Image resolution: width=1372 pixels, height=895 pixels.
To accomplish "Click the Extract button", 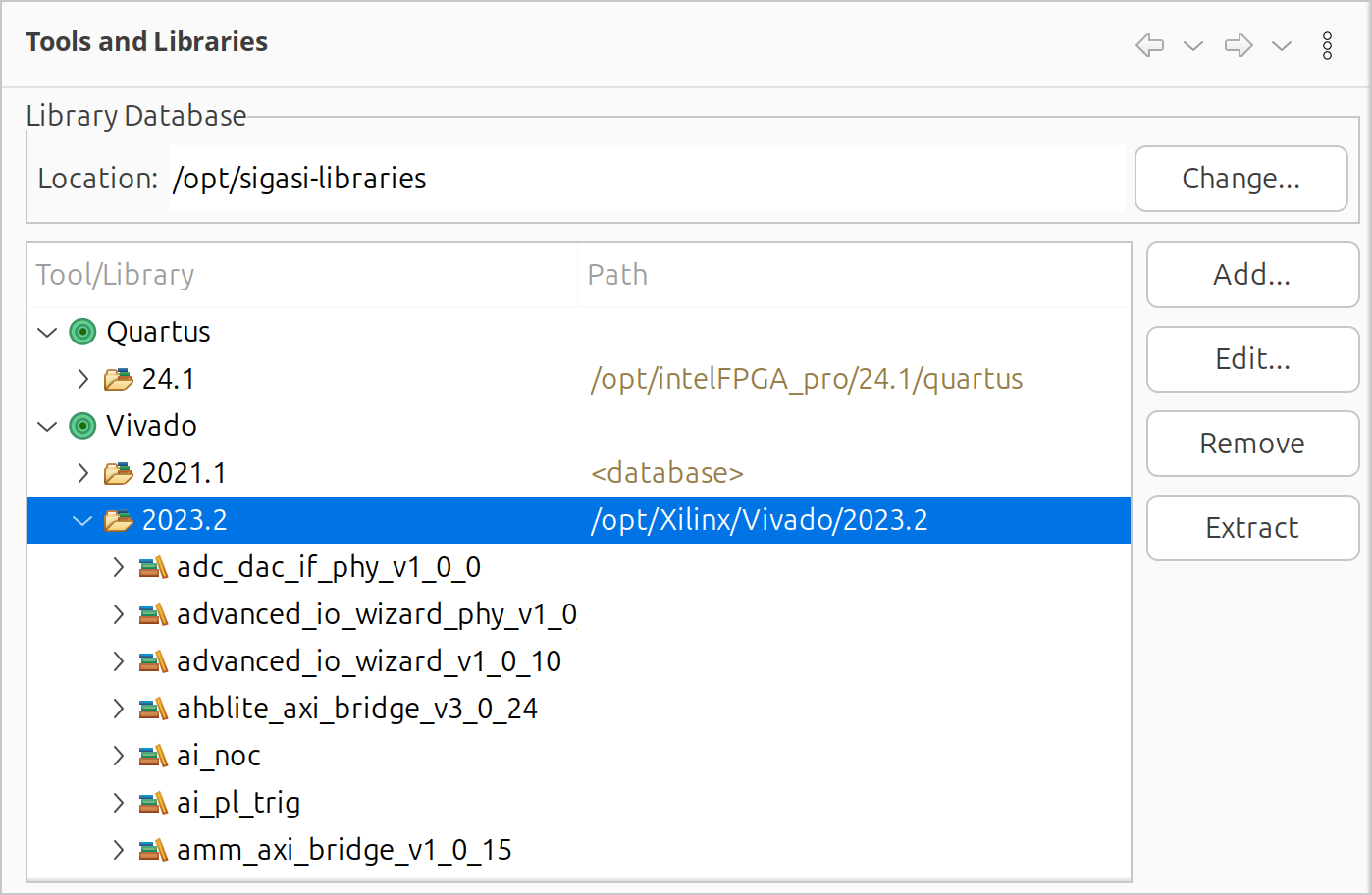I will point(1252,528).
